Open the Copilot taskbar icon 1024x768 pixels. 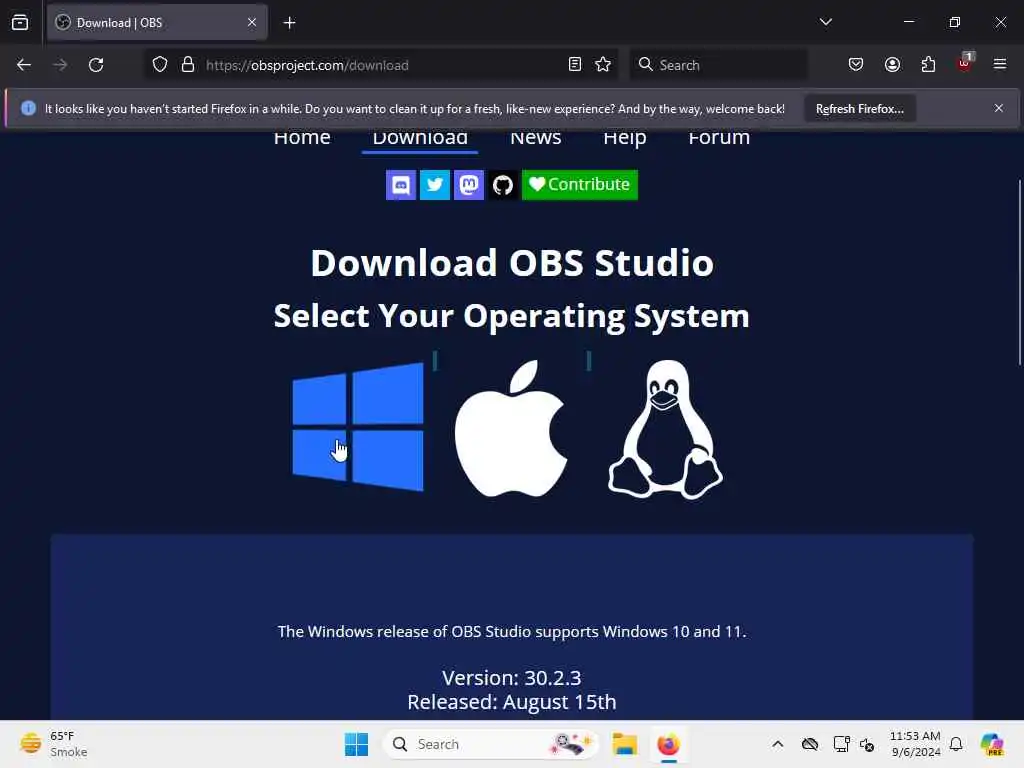coord(992,744)
